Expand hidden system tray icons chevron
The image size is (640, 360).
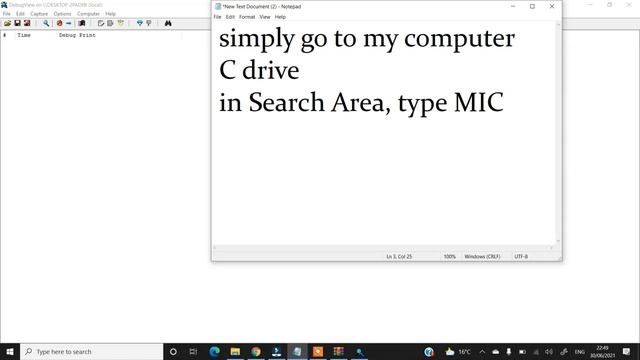coord(482,351)
